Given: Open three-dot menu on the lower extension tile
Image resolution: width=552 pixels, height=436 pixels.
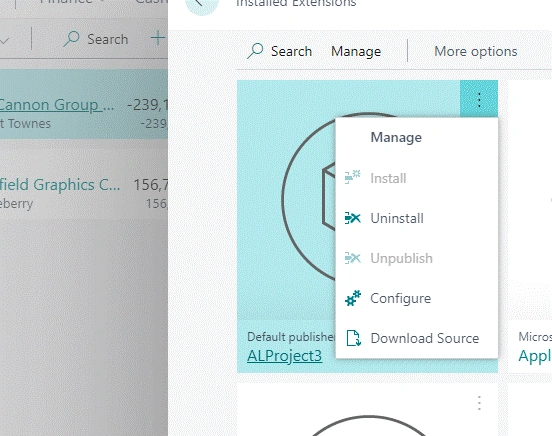Looking at the screenshot, I should pos(479,403).
